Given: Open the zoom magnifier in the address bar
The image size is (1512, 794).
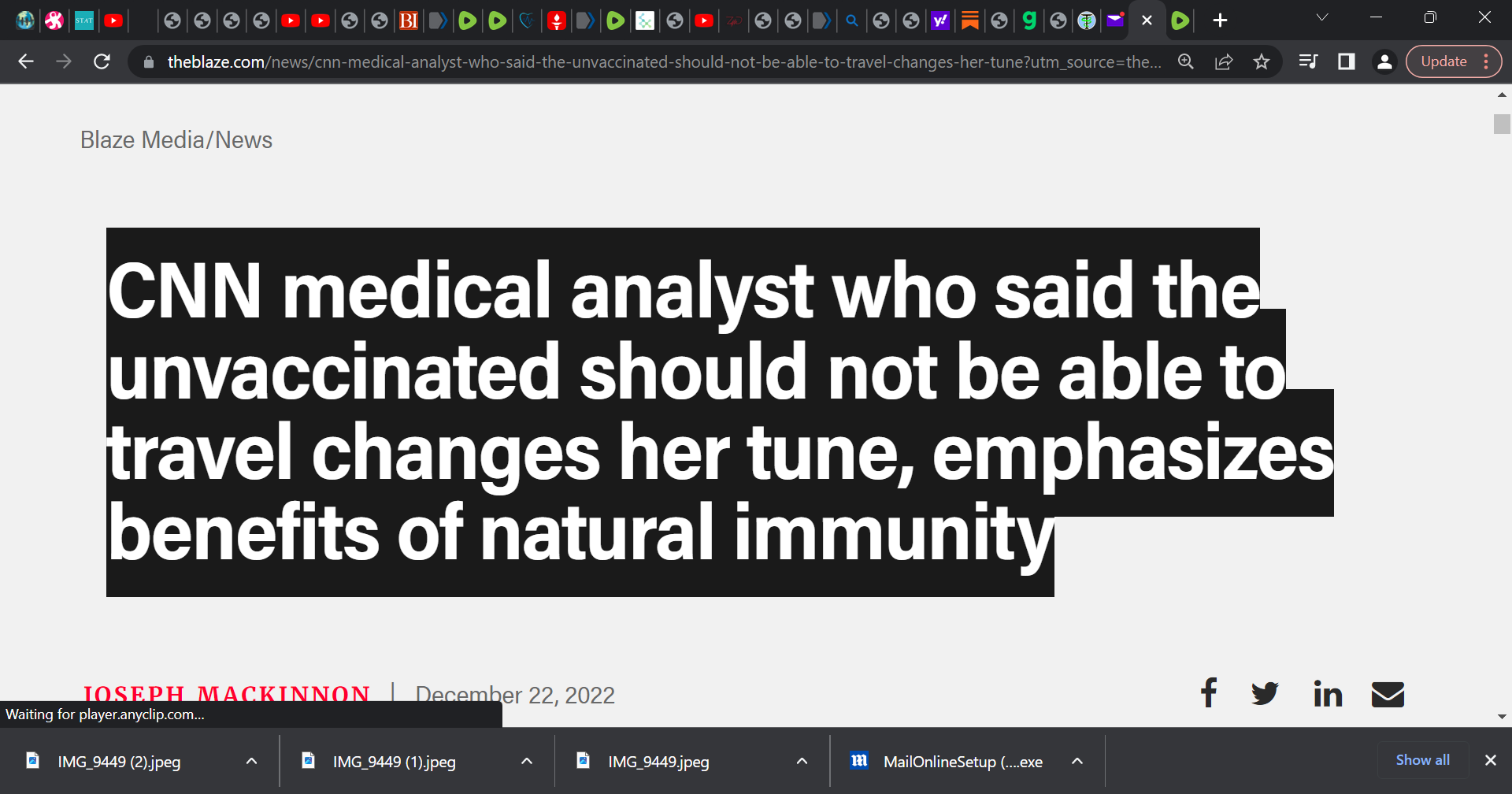Looking at the screenshot, I should point(1186,61).
